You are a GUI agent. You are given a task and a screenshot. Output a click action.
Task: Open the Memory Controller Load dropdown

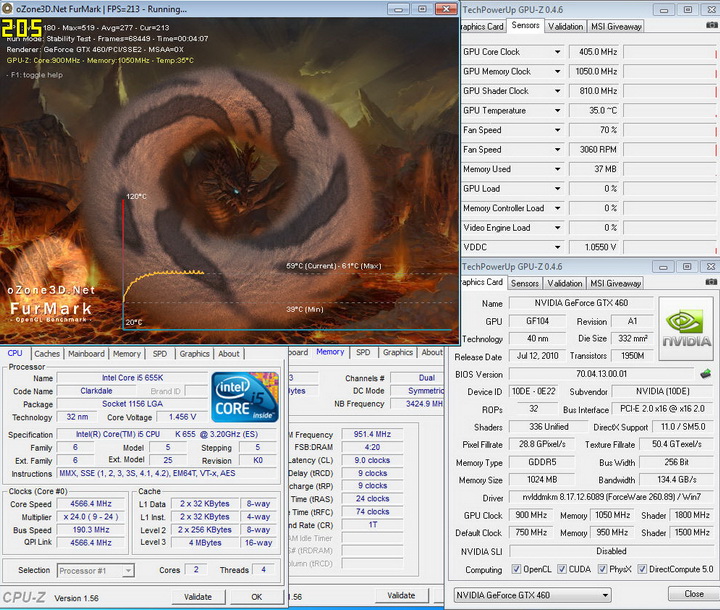[x=557, y=208]
